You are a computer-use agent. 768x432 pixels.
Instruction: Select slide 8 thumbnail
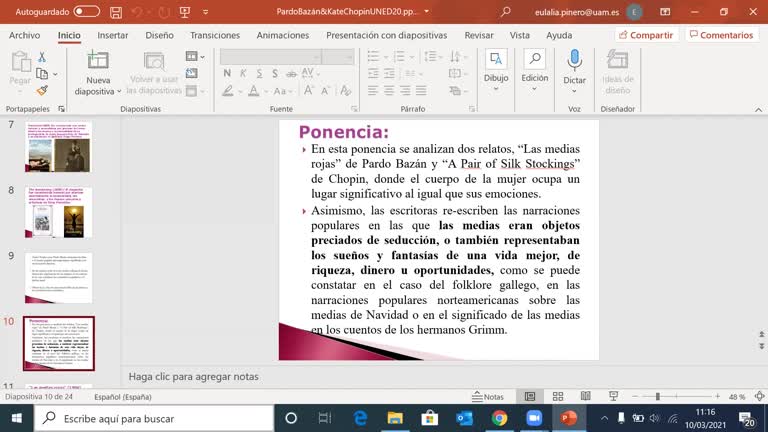pos(58,213)
